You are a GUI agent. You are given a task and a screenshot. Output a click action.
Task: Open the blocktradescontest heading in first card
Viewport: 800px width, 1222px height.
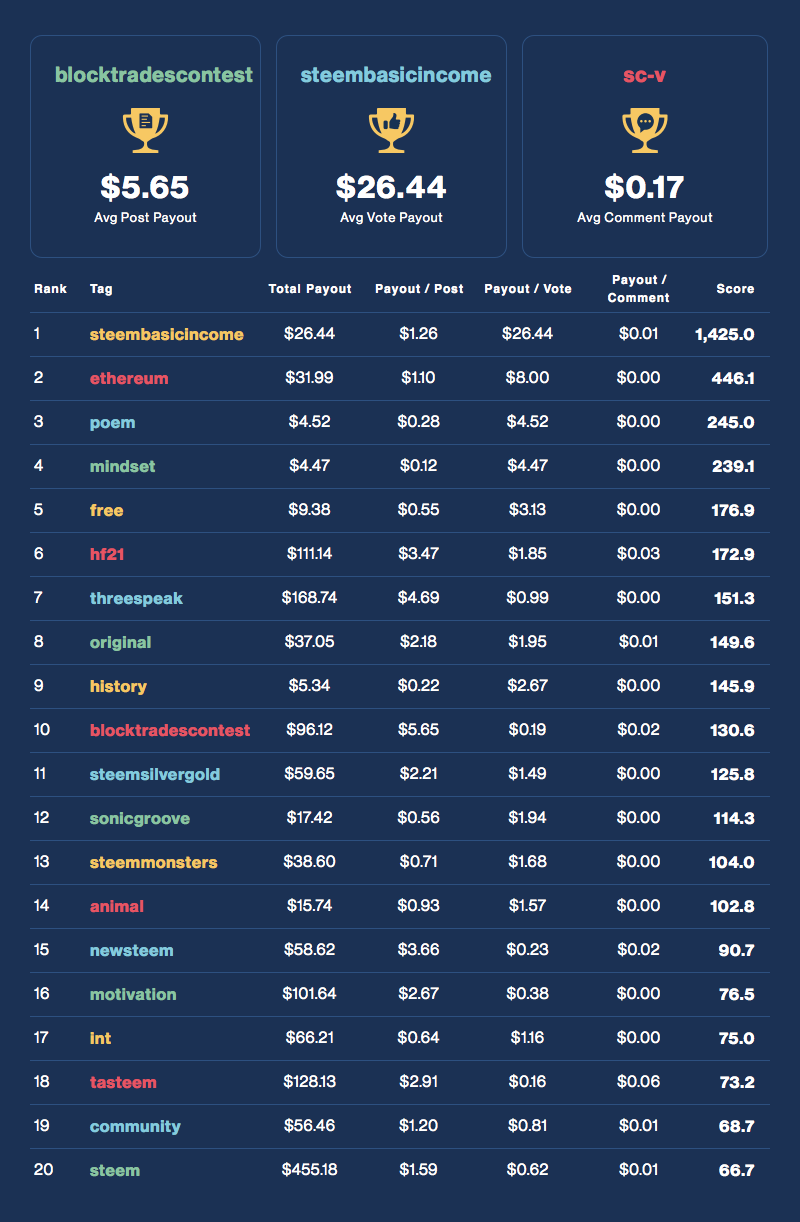coord(154,75)
